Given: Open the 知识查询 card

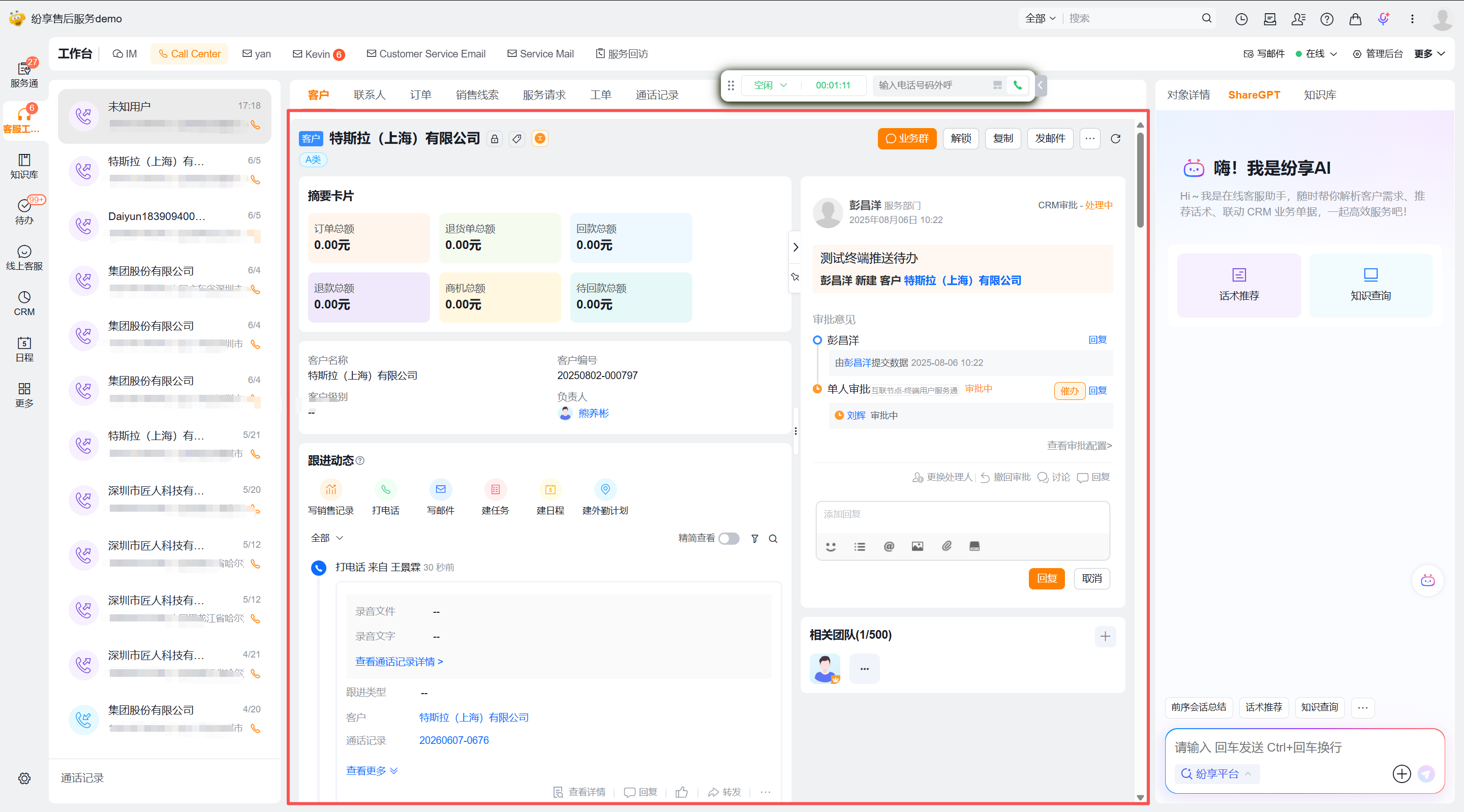Looking at the screenshot, I should pyautogui.click(x=1370, y=285).
